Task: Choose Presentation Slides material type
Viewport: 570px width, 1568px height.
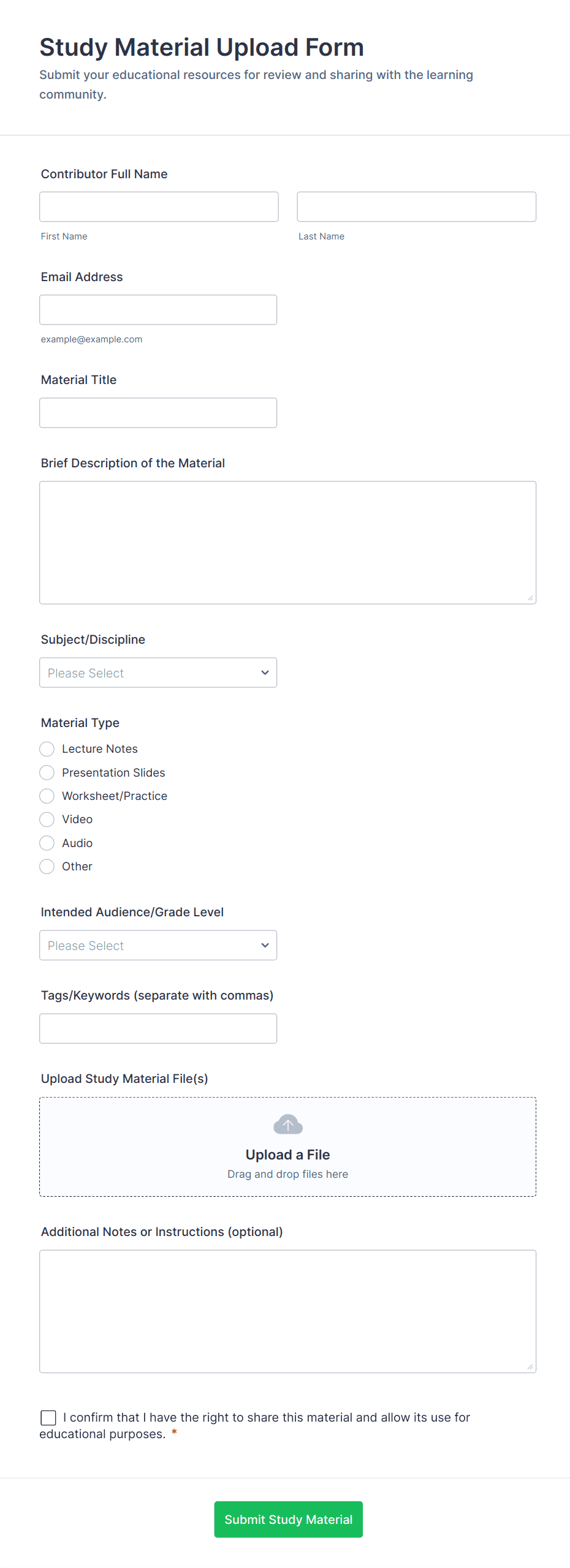Action: click(47, 772)
